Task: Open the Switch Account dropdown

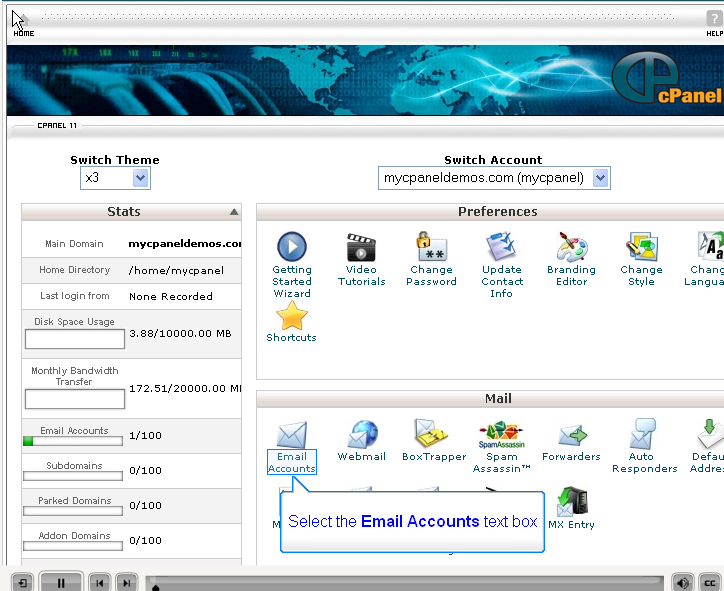Action: tap(494, 178)
